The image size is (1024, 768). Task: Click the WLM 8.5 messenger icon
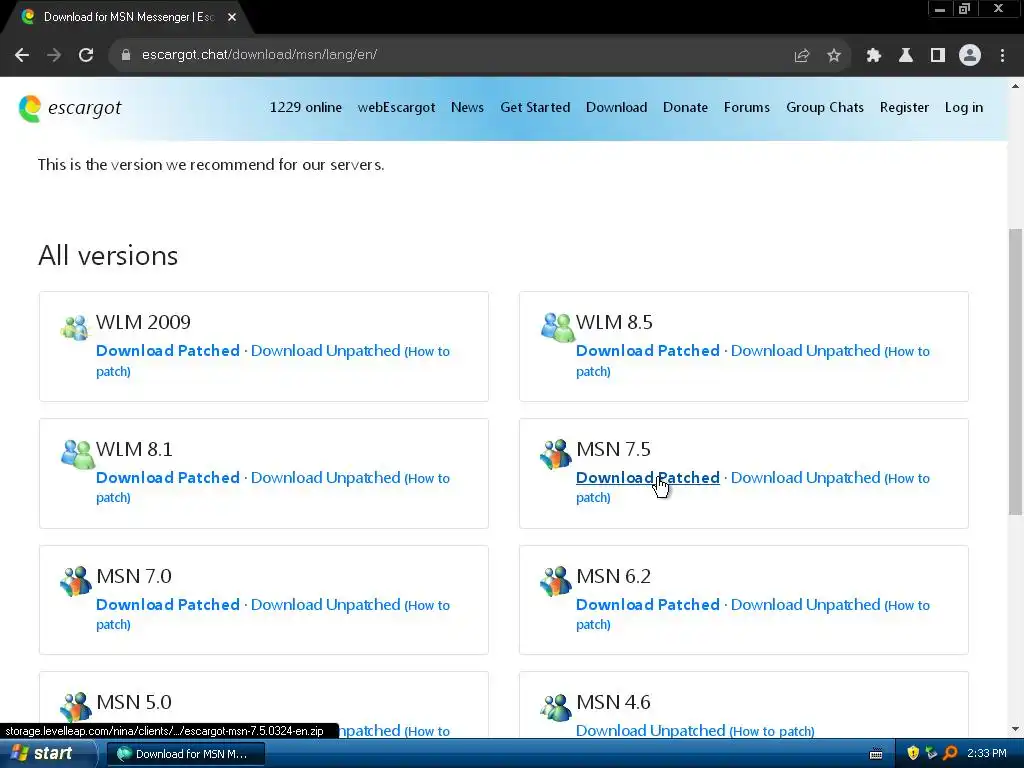(x=557, y=327)
